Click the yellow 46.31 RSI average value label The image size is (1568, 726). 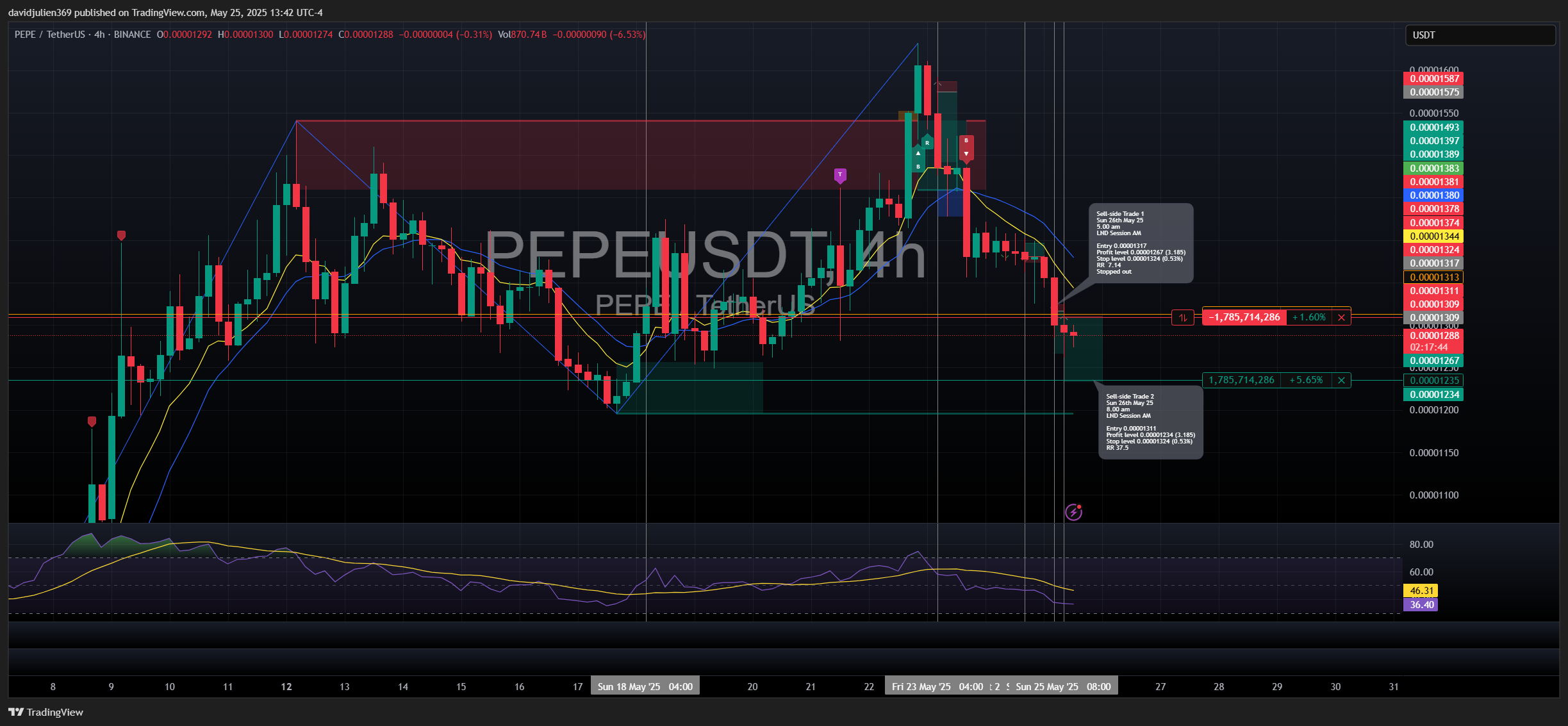(1421, 591)
